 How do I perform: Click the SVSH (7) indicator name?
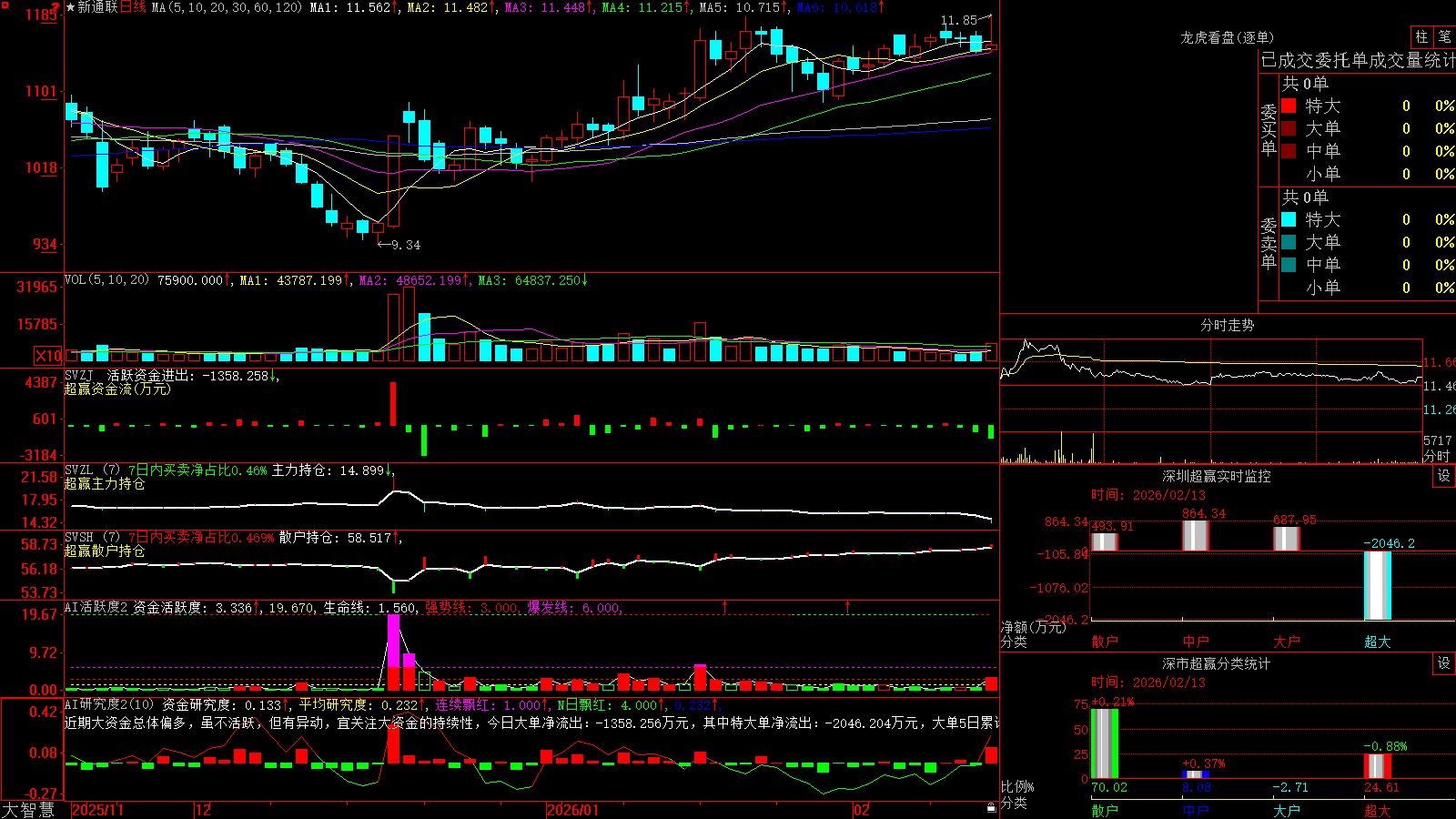pos(92,538)
